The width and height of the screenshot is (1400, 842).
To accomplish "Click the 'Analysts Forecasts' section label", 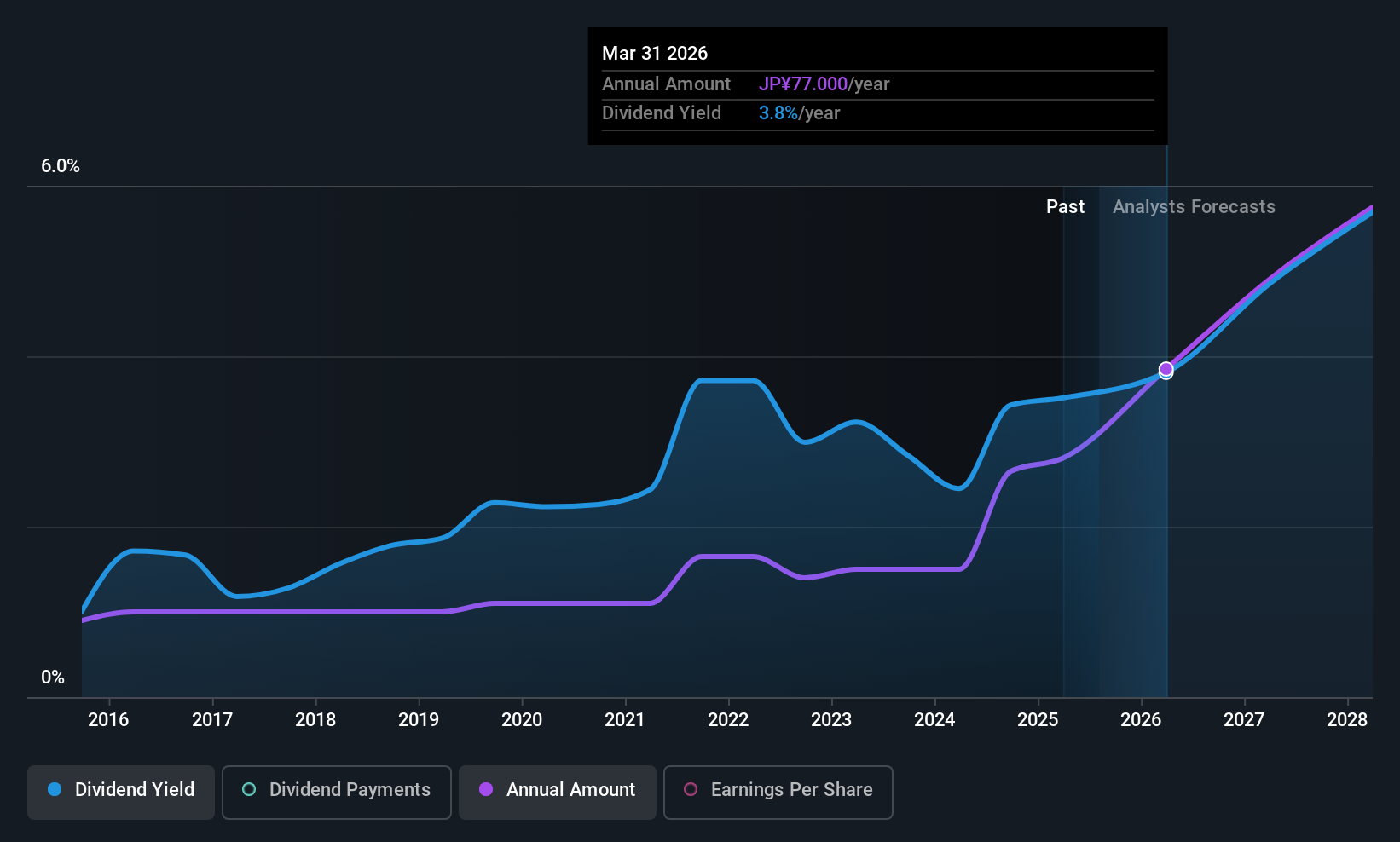I will [1194, 207].
